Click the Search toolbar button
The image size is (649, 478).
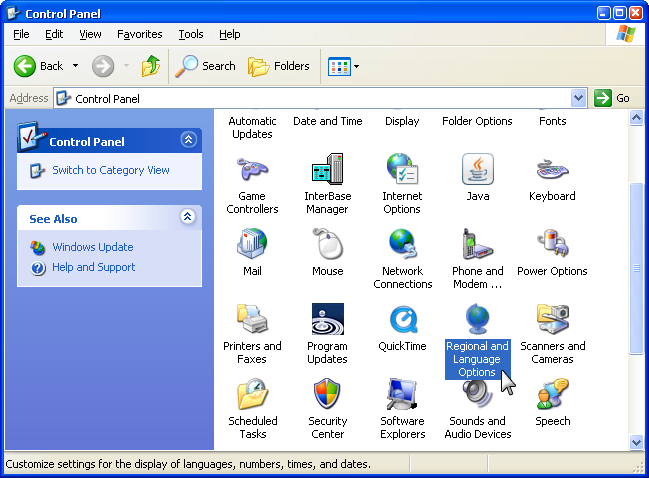point(205,66)
